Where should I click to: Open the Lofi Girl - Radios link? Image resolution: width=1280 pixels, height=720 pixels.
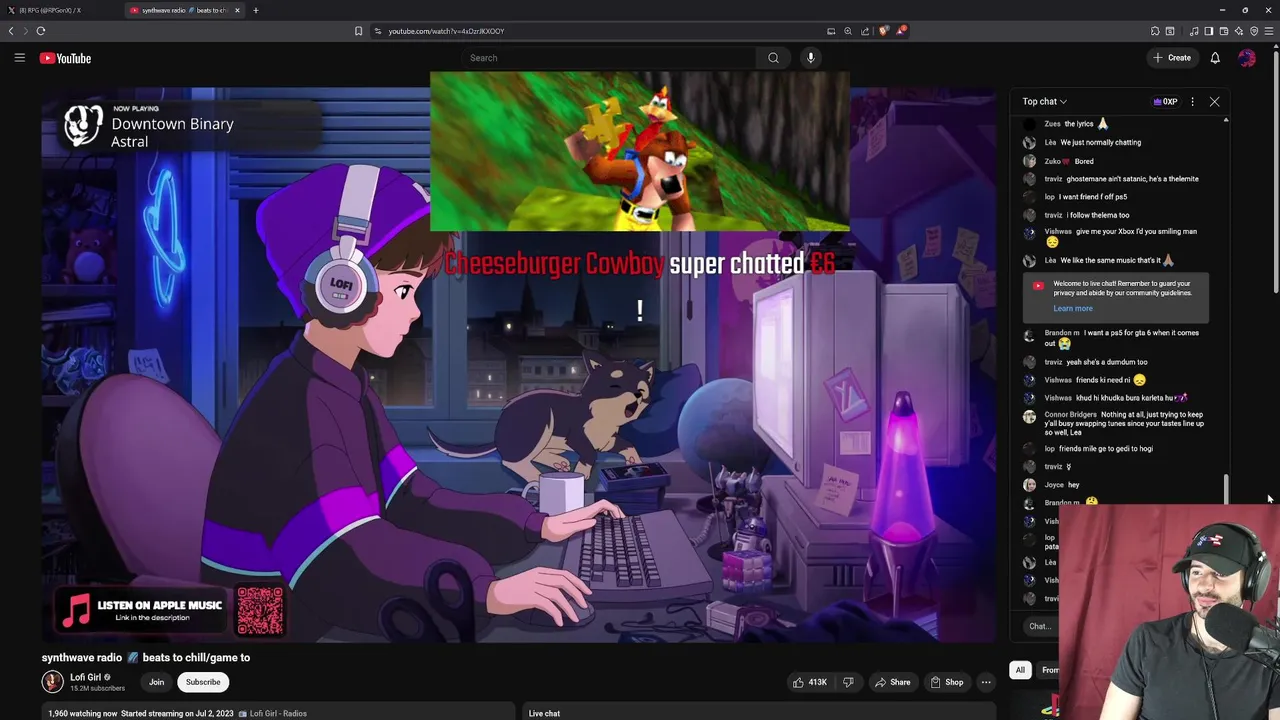click(278, 713)
